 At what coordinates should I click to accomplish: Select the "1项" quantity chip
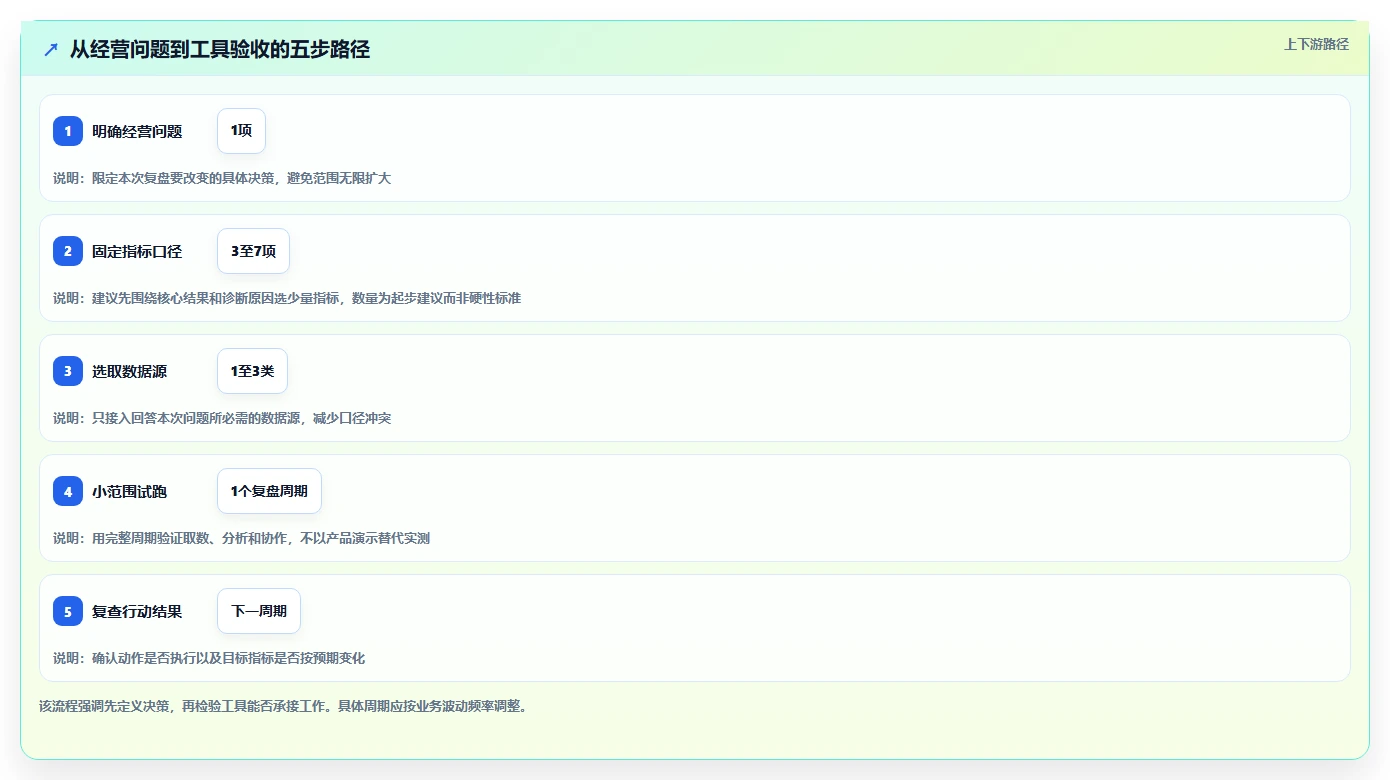tap(241, 131)
